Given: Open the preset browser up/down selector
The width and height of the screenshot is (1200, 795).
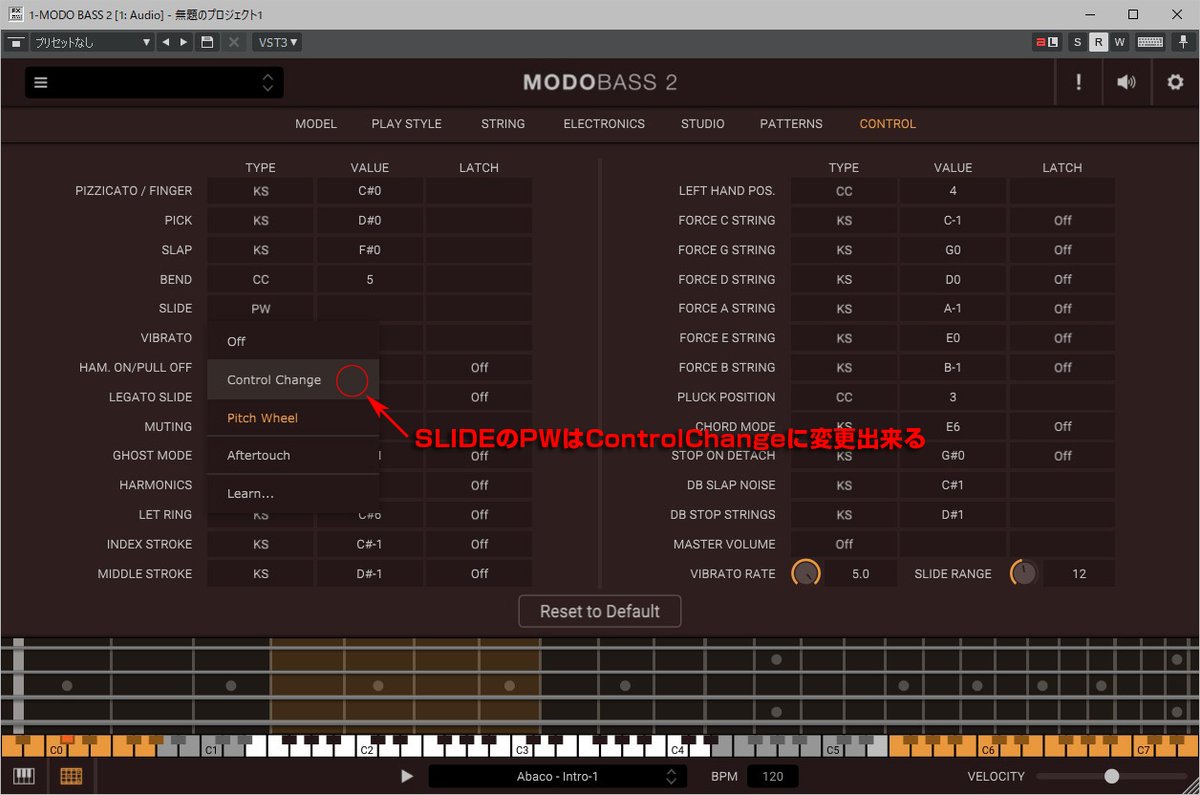Looking at the screenshot, I should click(x=267, y=83).
